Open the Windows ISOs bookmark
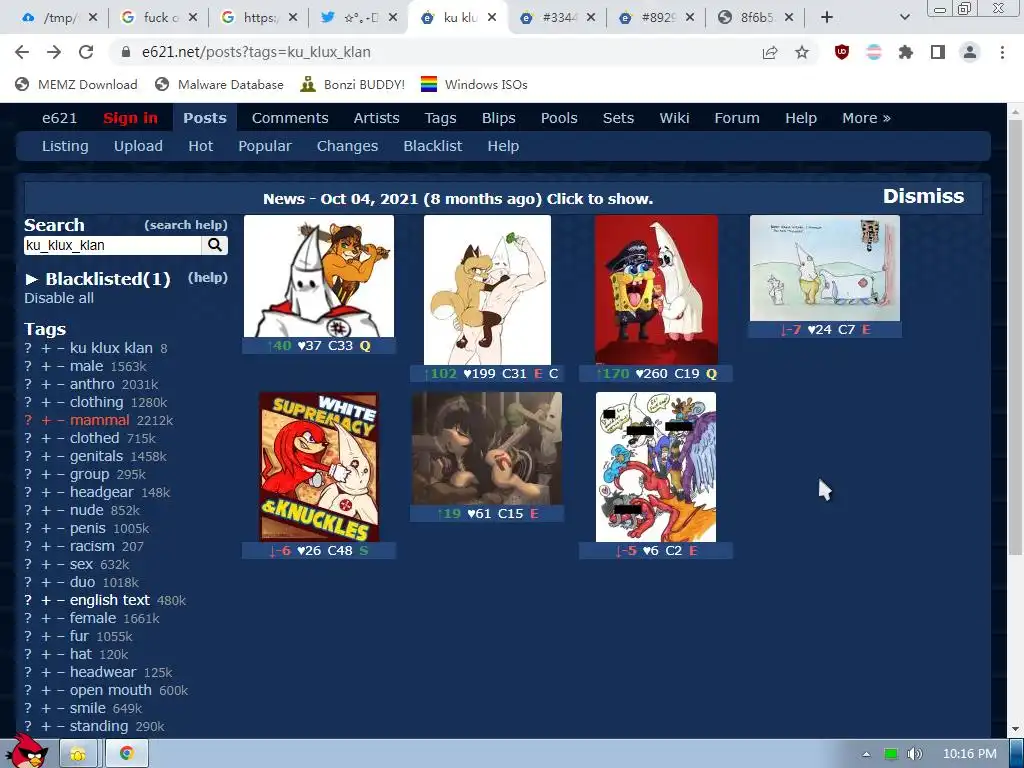 [474, 84]
